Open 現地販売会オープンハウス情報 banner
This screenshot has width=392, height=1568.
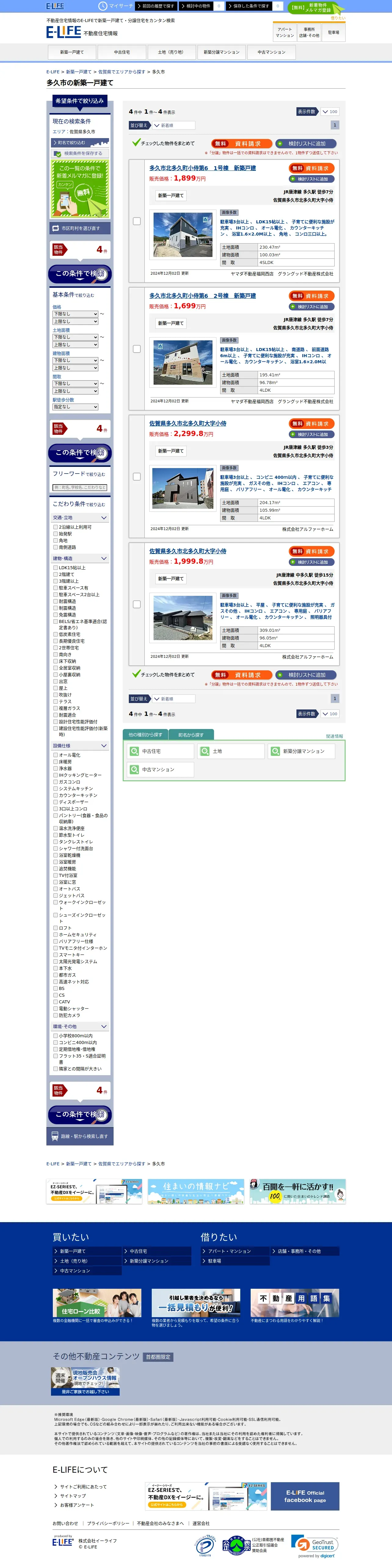pos(85,1382)
